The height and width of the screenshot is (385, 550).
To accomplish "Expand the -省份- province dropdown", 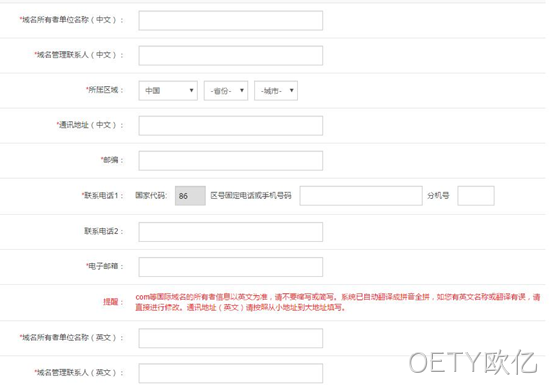I will 226,90.
